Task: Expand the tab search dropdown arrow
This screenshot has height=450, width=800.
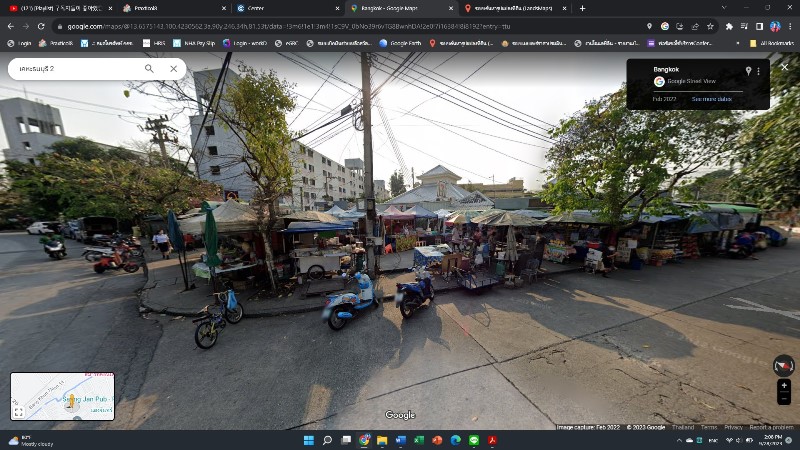Action: click(723, 8)
